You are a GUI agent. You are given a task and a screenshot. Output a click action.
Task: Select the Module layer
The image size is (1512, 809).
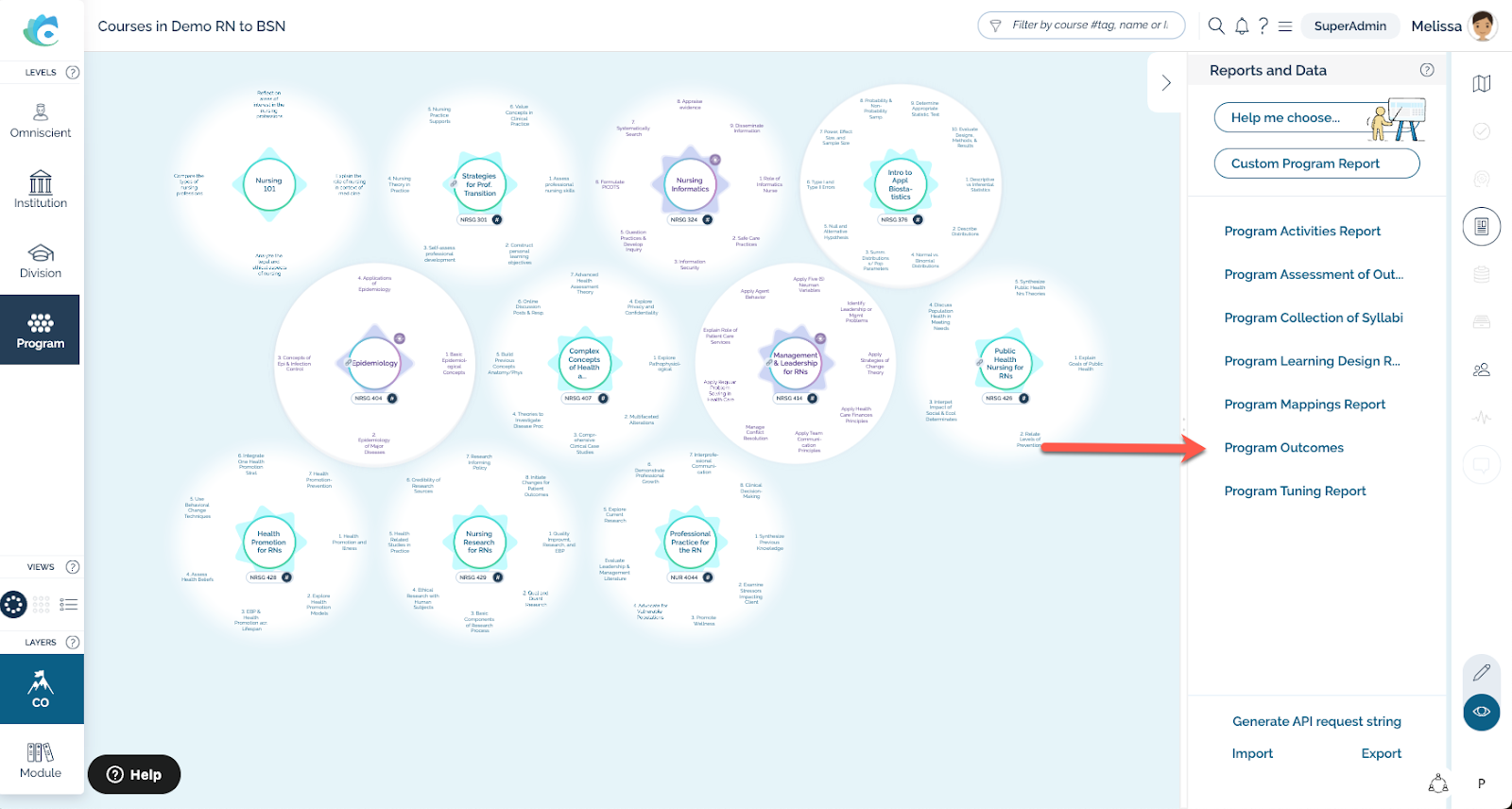coord(41,760)
